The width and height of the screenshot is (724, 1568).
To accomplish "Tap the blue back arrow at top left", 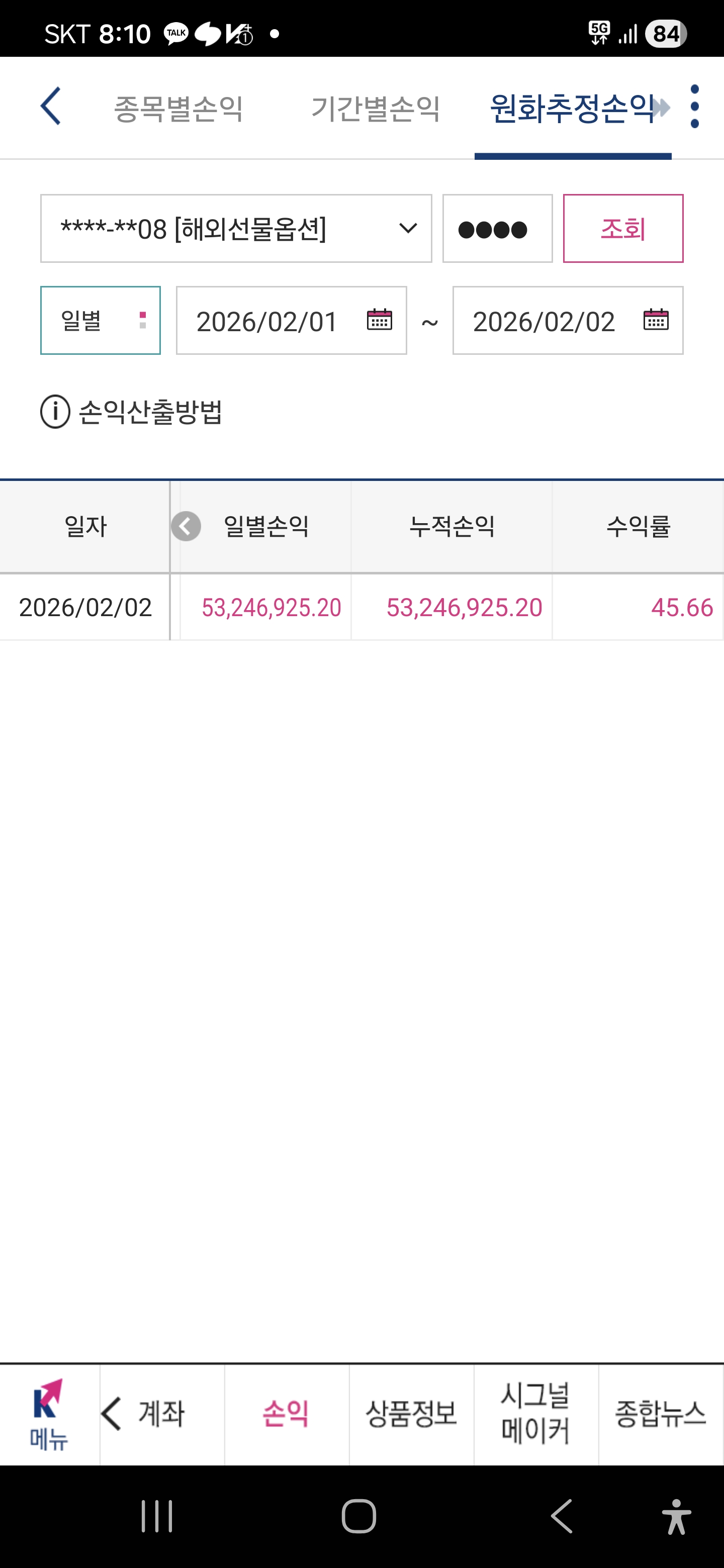I will click(51, 106).
